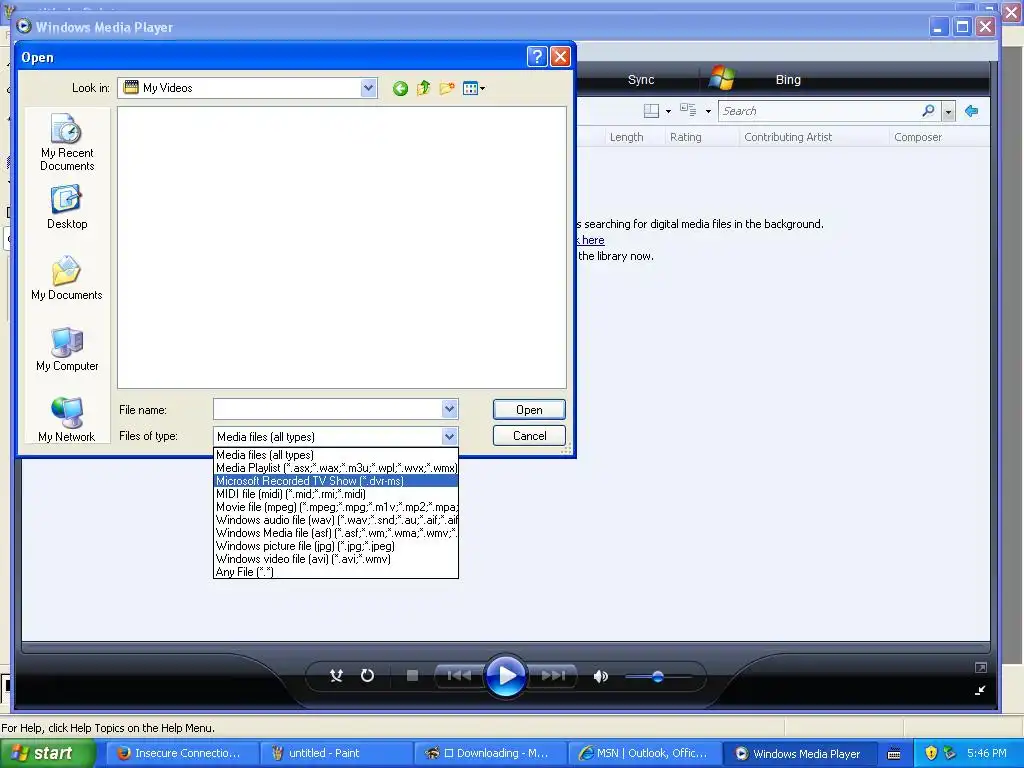Click the large Play button

(x=505, y=676)
